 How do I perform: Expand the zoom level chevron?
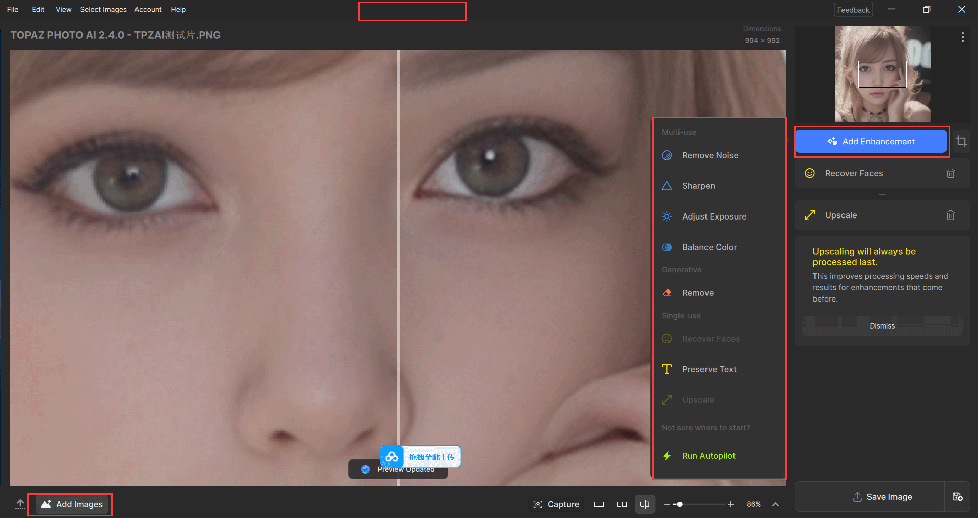coord(775,504)
